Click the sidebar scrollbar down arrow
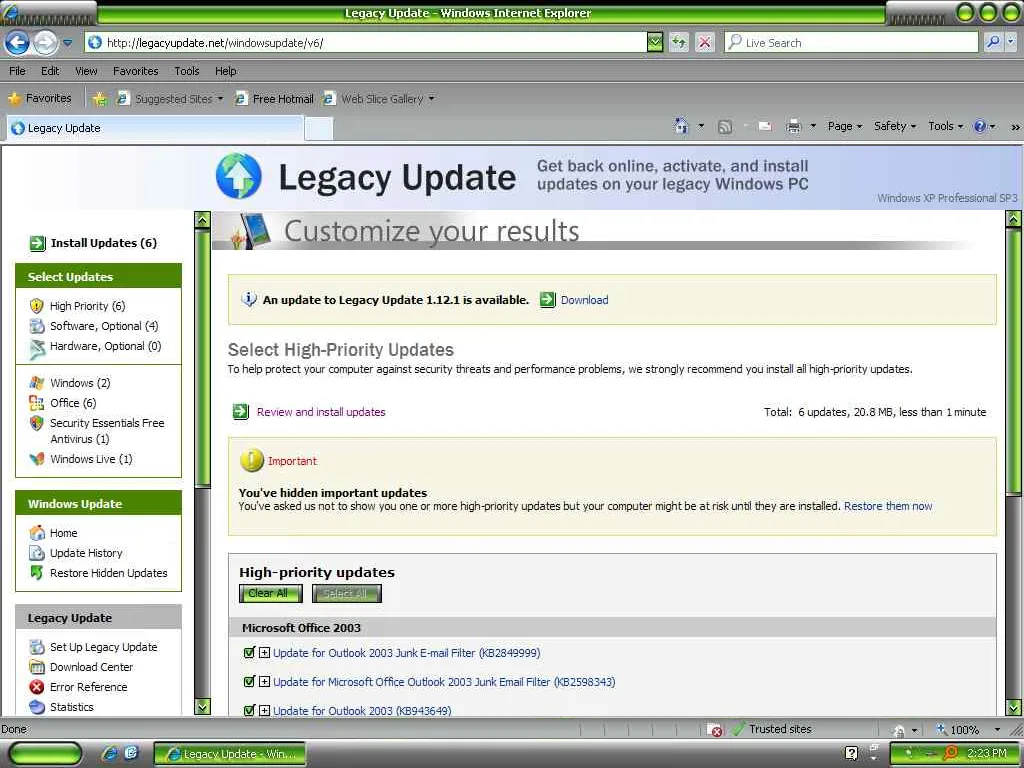The image size is (1024, 768). [x=202, y=707]
